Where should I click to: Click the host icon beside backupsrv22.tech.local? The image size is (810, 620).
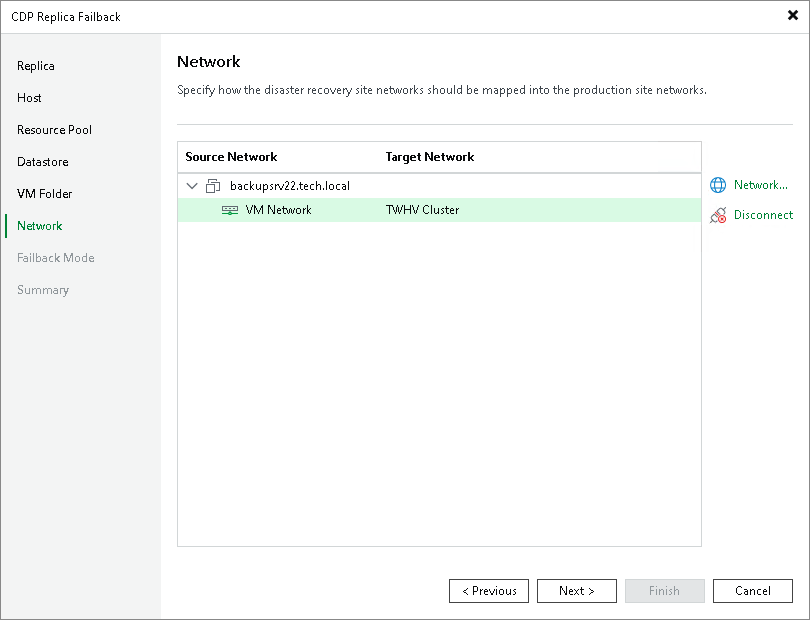tap(212, 185)
